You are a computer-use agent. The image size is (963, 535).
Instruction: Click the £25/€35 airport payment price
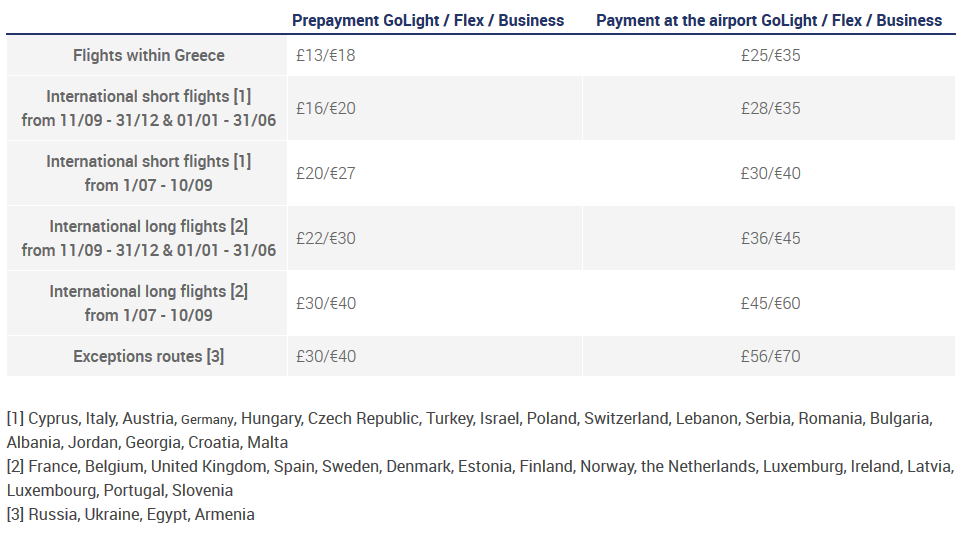pos(770,56)
